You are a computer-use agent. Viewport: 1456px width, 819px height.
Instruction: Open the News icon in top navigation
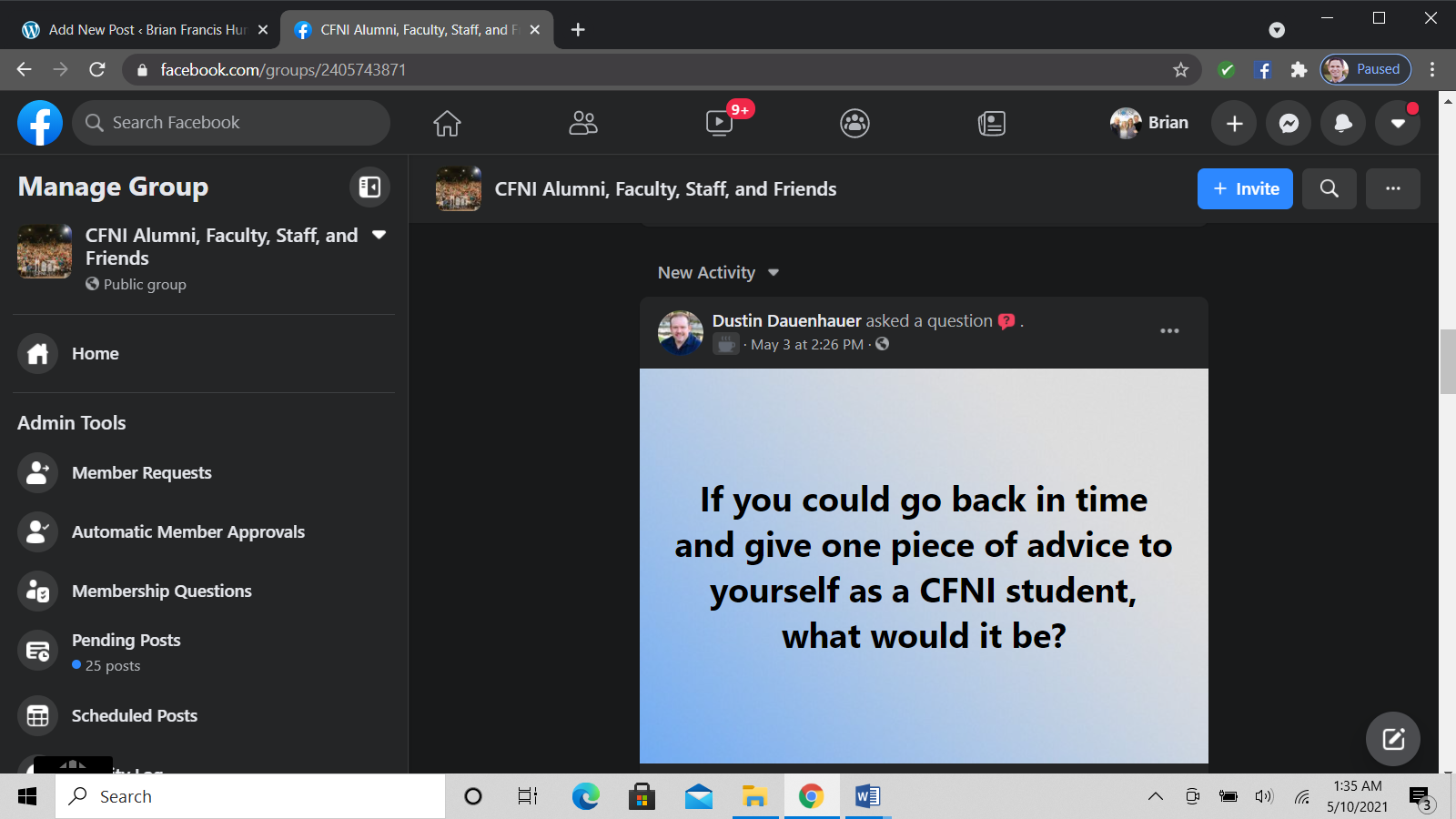point(991,123)
